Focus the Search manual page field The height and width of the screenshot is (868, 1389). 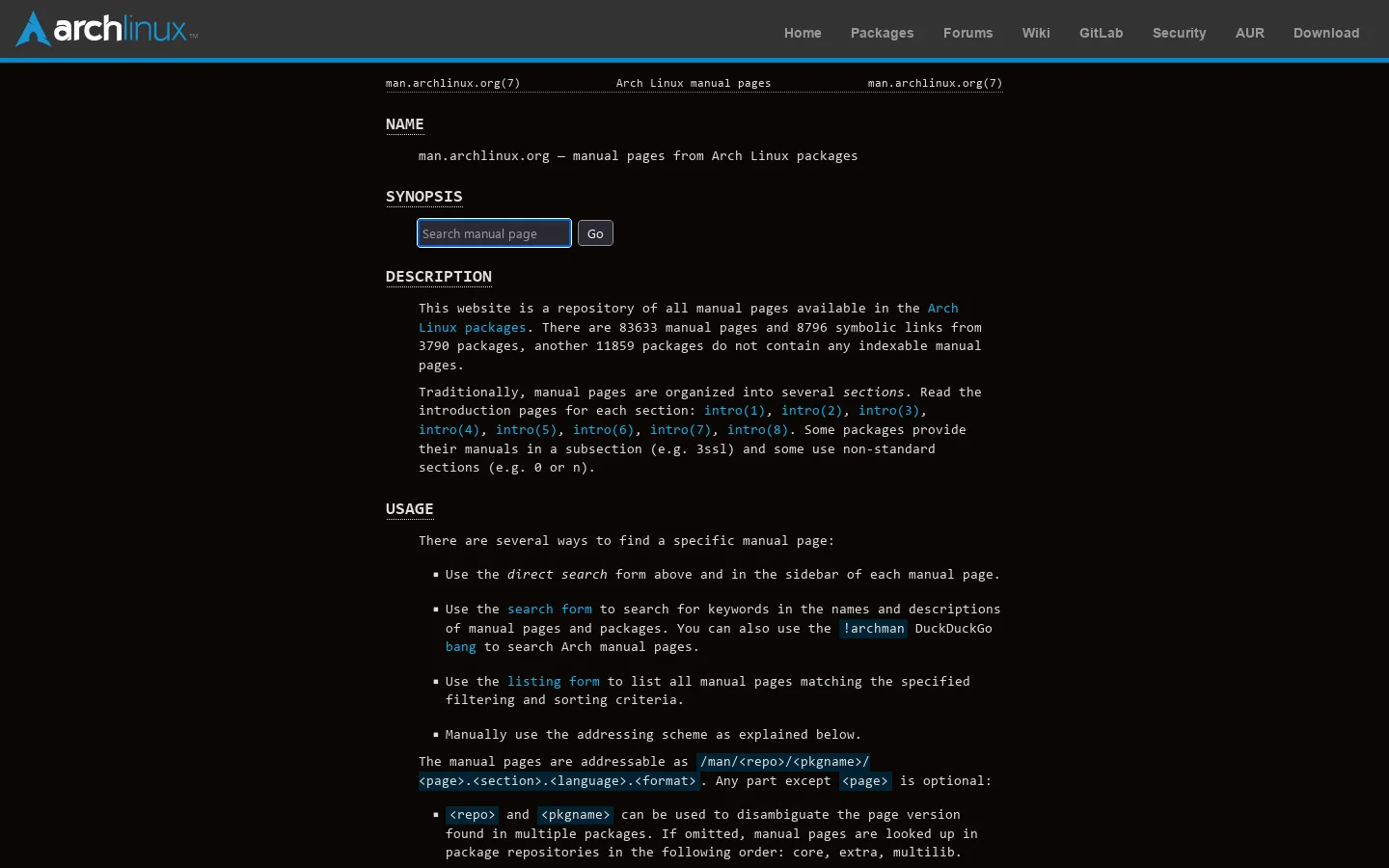494,233
